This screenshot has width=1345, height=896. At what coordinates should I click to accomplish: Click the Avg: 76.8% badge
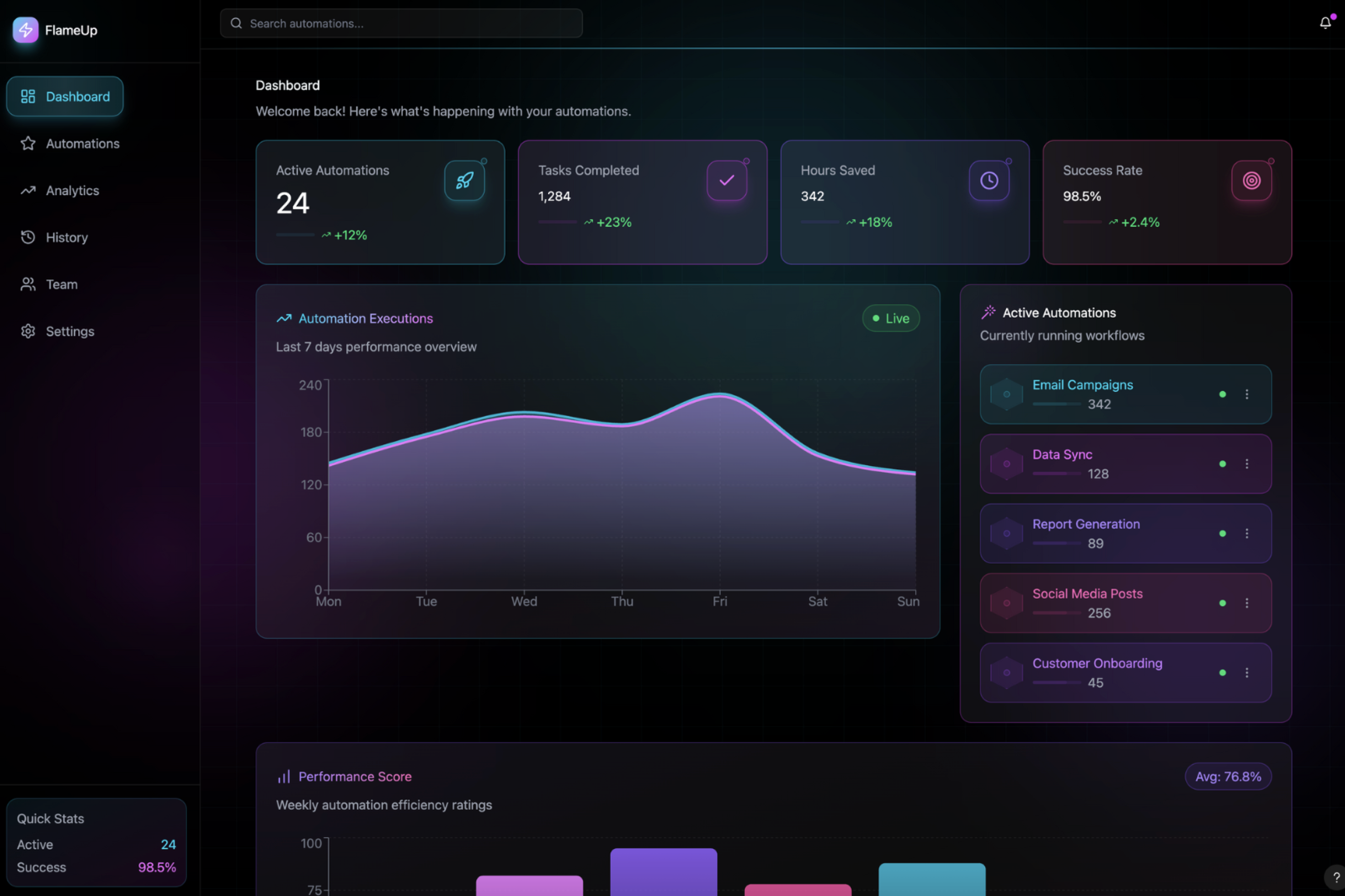1228,776
